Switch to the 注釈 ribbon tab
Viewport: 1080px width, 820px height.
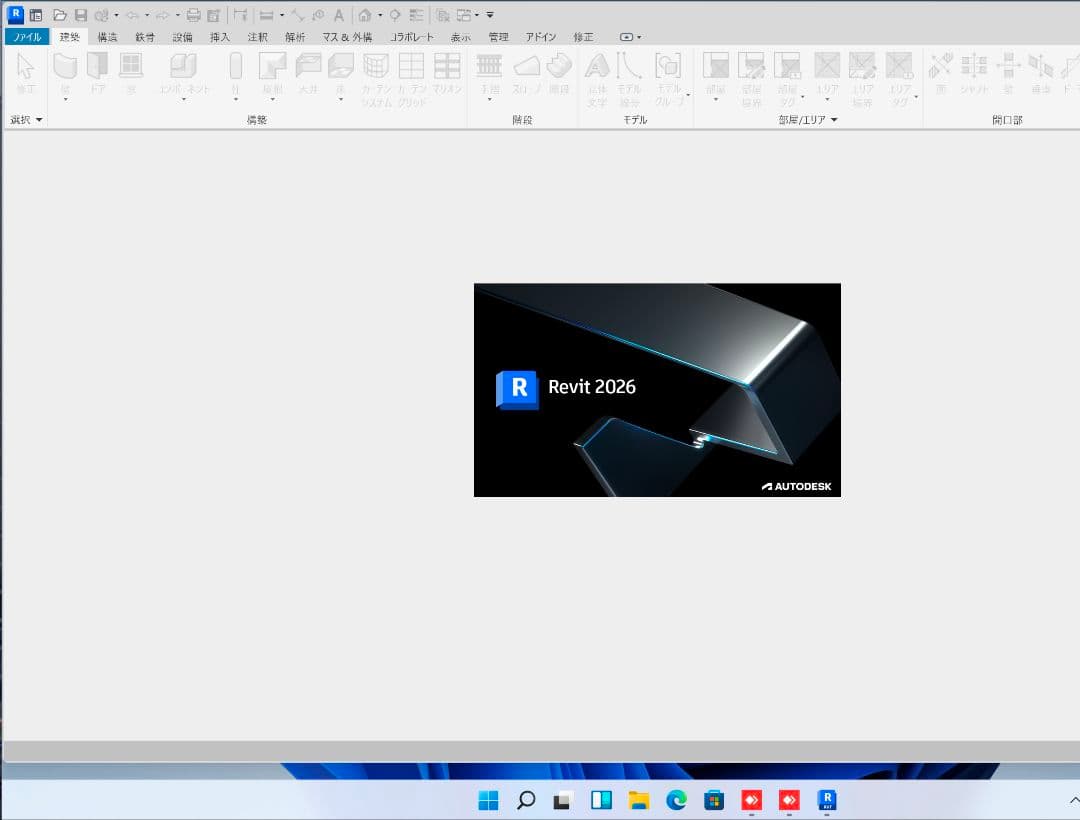point(258,37)
